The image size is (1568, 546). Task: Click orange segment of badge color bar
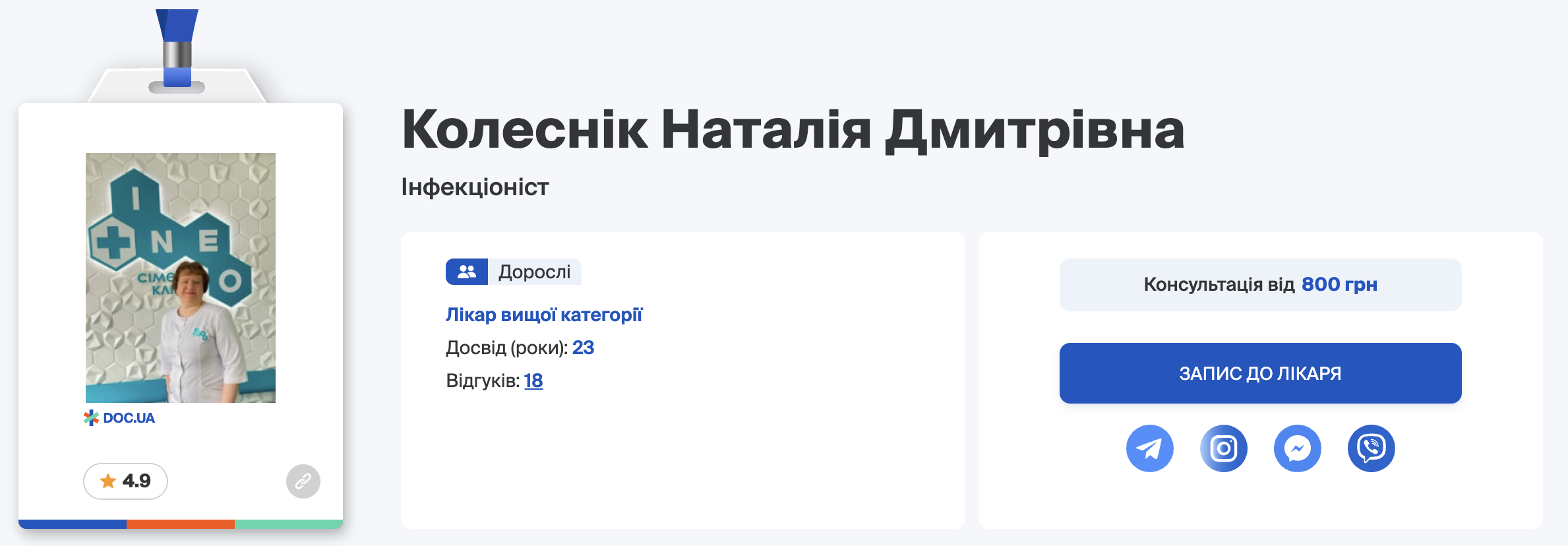click(181, 524)
